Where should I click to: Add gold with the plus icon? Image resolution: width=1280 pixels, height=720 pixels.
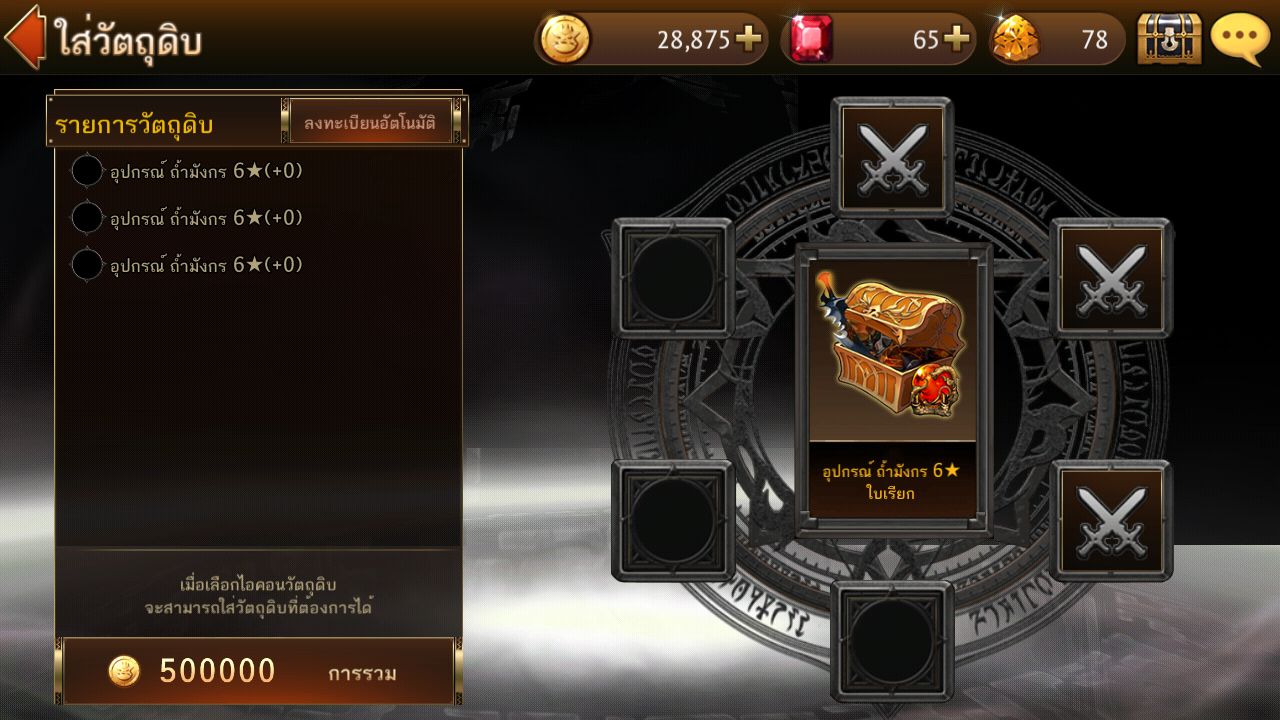click(748, 39)
